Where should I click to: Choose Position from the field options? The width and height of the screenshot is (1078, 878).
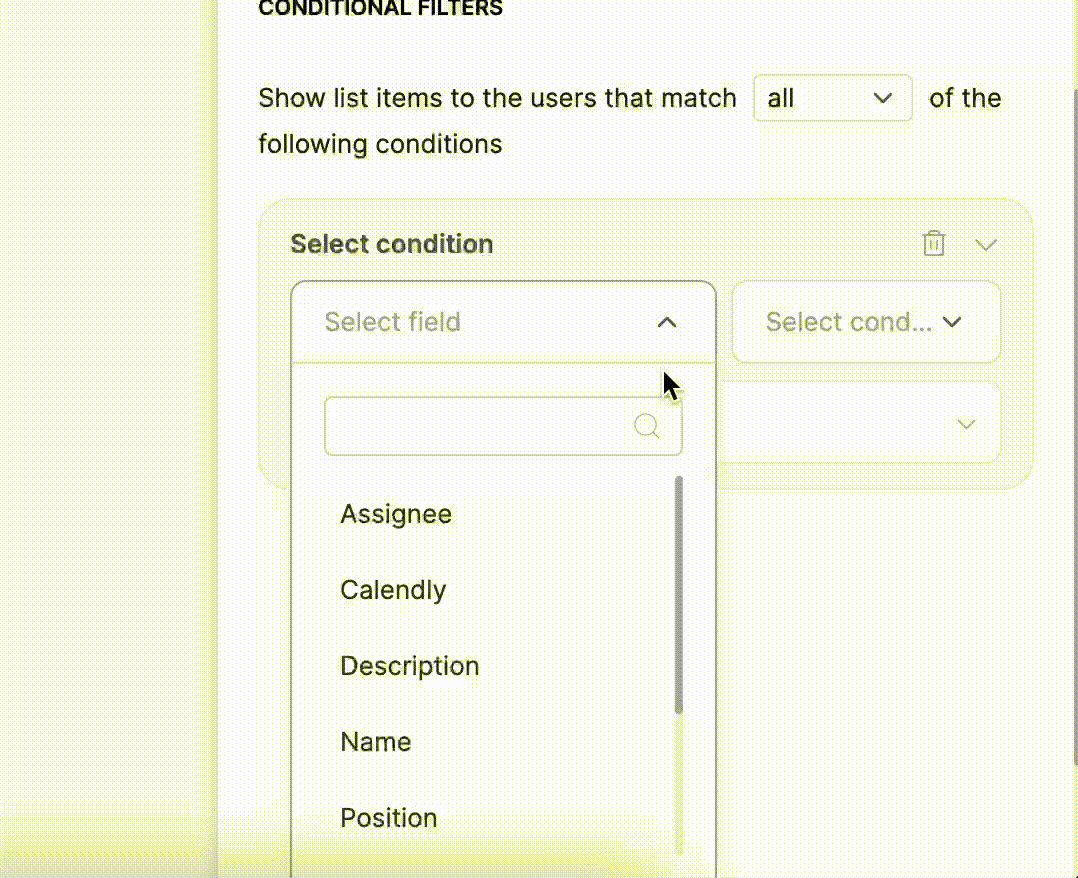point(388,817)
